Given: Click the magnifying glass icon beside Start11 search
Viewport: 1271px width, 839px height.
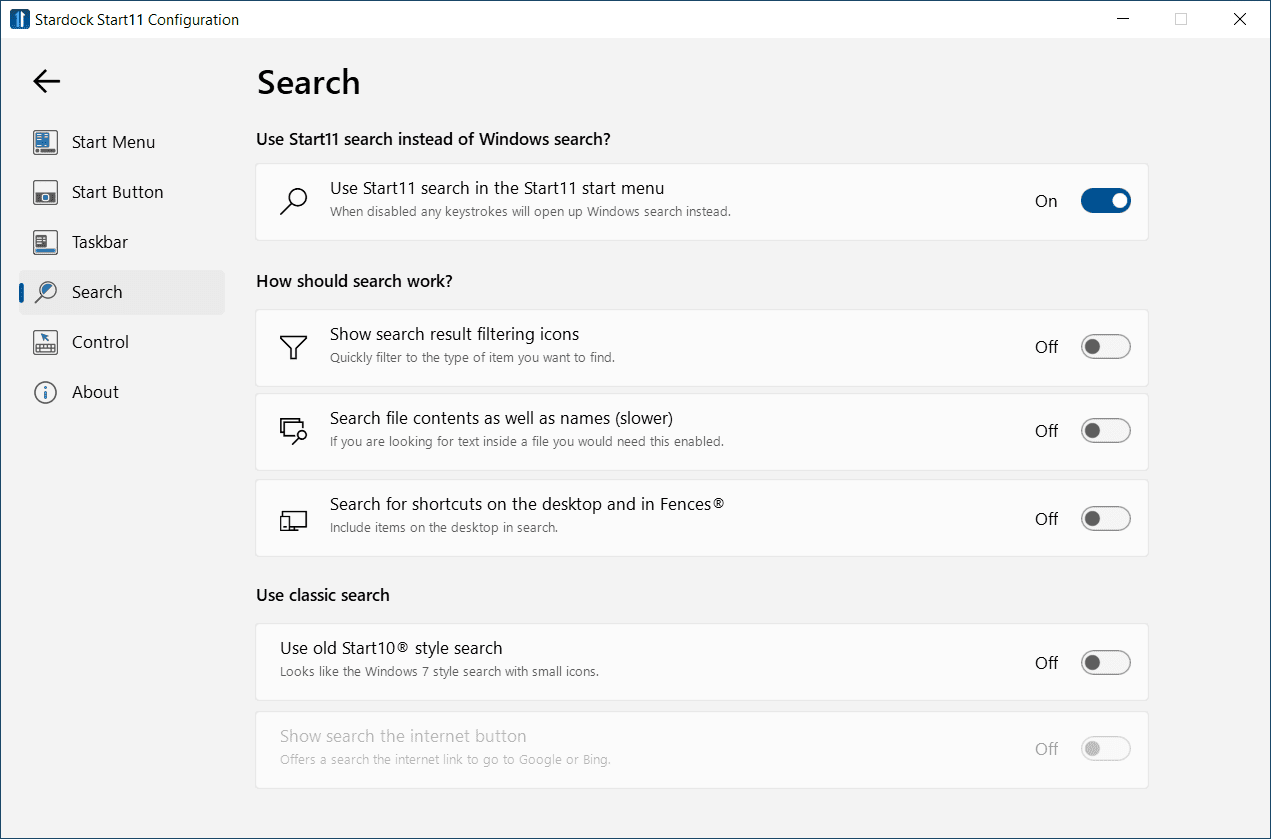Looking at the screenshot, I should point(293,201).
